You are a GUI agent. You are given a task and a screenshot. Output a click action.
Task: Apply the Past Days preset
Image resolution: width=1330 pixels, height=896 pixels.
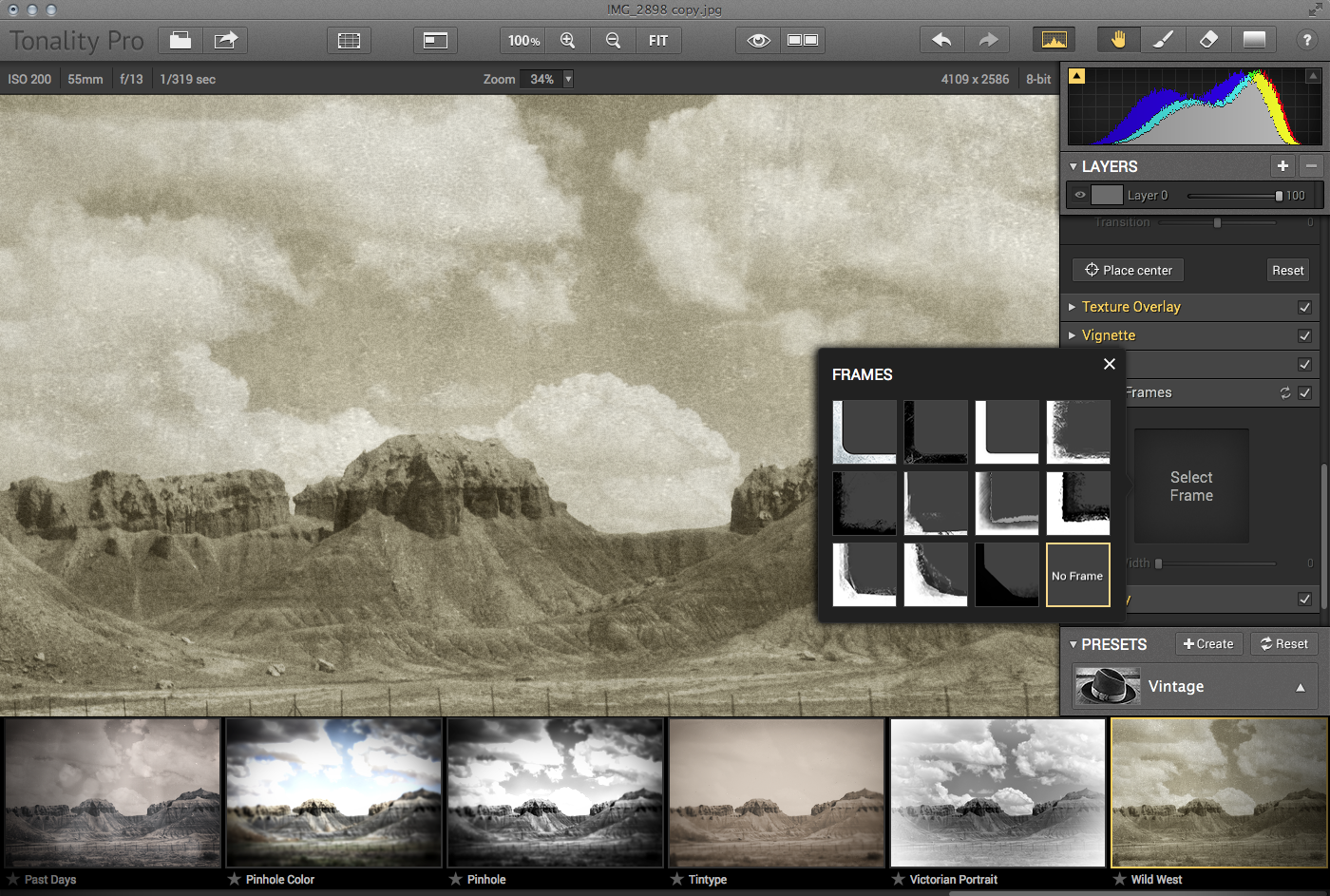[113, 793]
